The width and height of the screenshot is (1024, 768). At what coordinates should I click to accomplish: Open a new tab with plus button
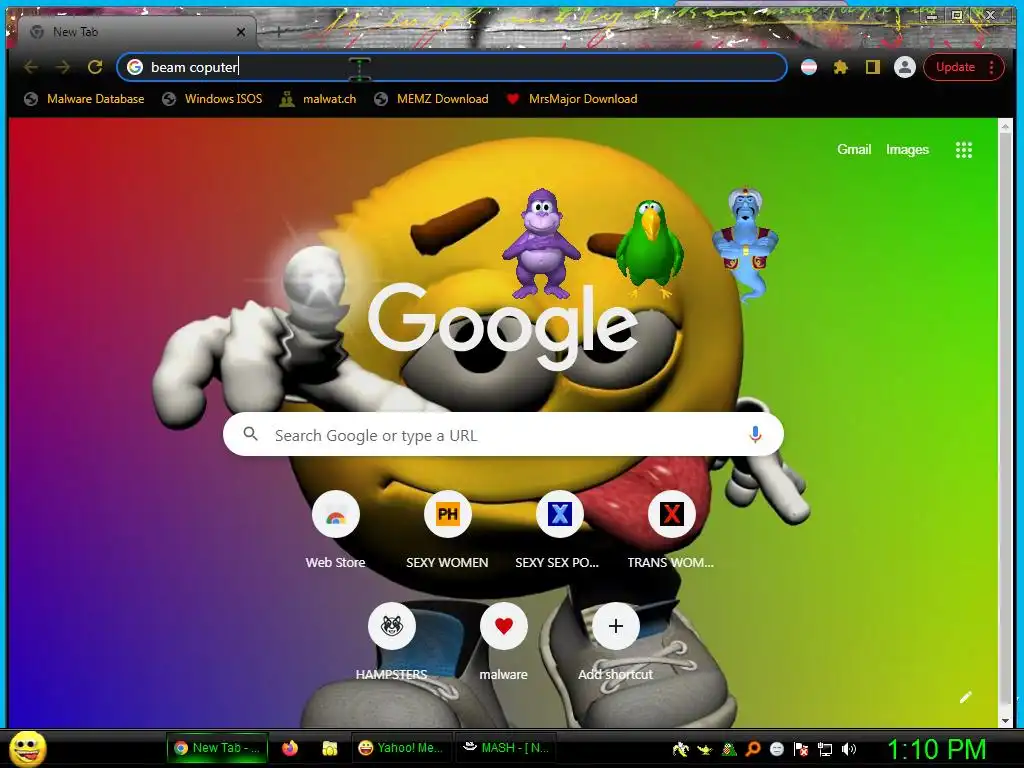tap(278, 31)
